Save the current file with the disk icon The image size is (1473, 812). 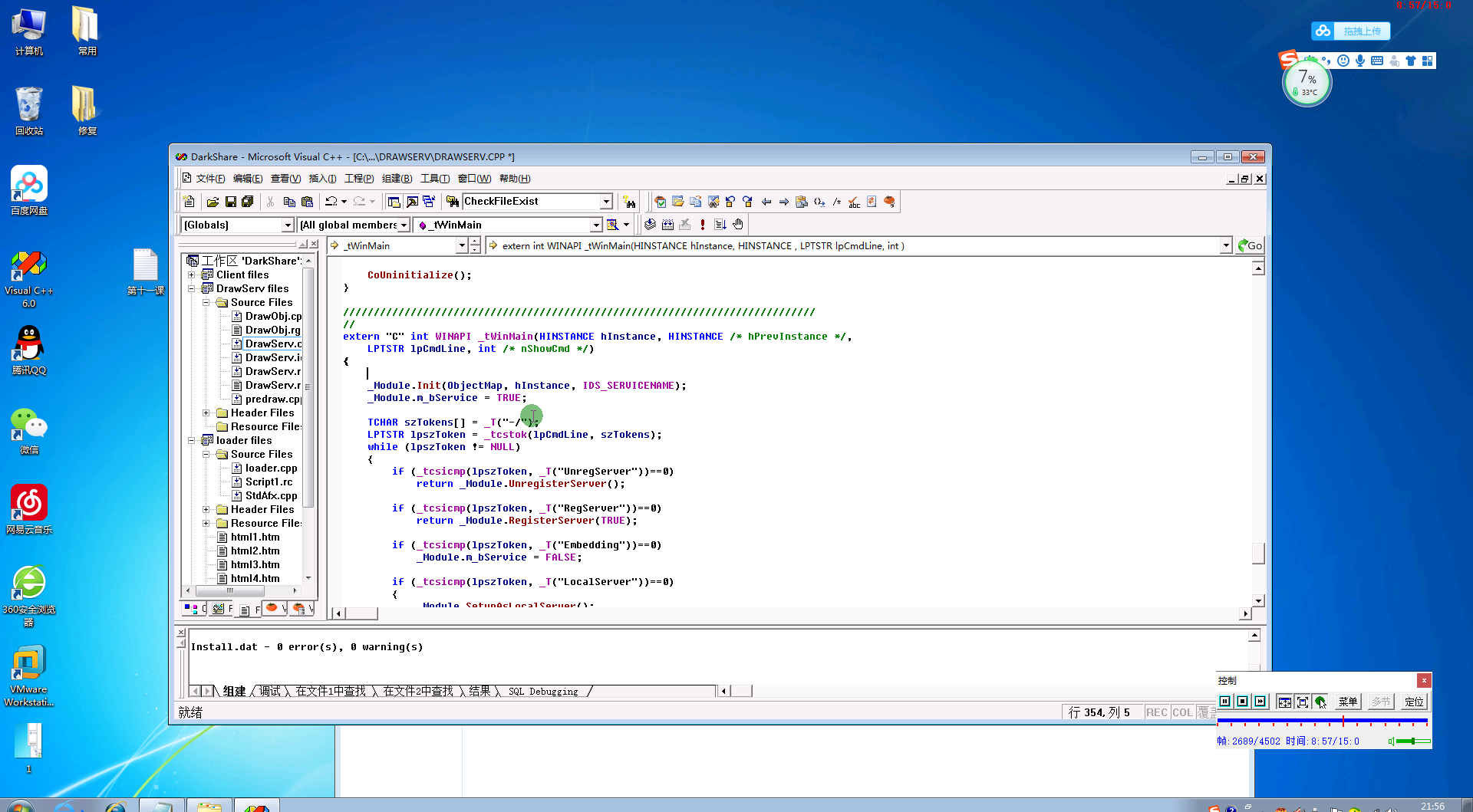tap(230, 202)
